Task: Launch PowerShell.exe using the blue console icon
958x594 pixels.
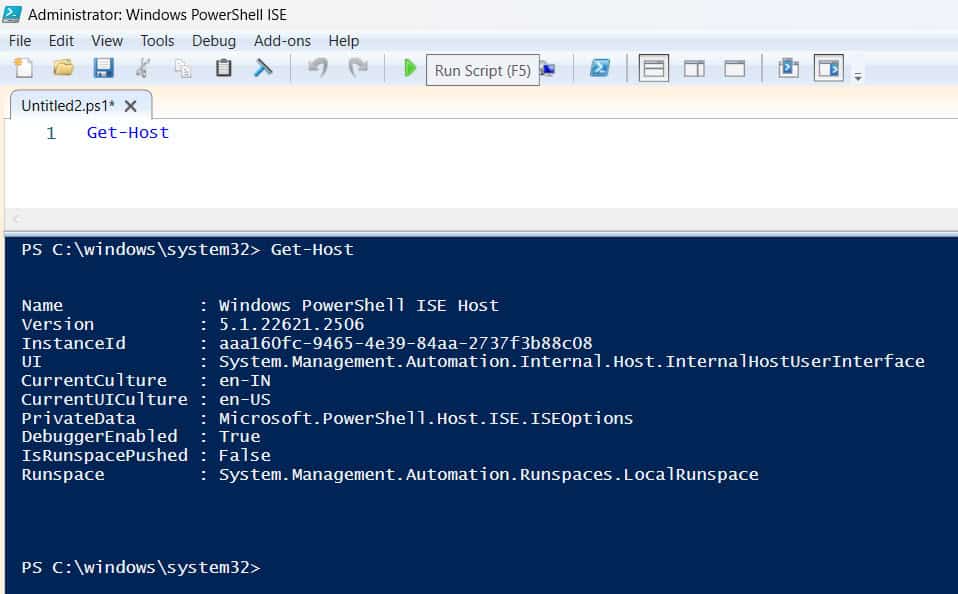Action: pos(599,68)
